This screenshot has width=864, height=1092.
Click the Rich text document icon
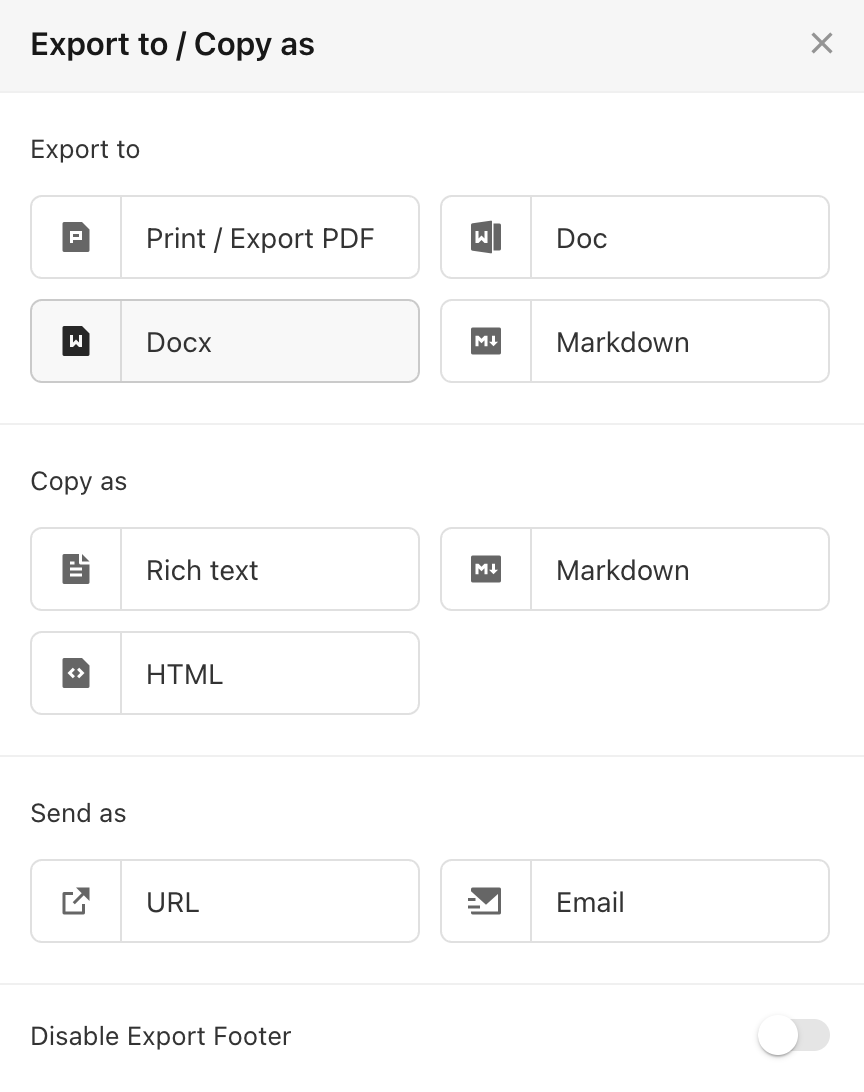pyautogui.click(x=76, y=569)
